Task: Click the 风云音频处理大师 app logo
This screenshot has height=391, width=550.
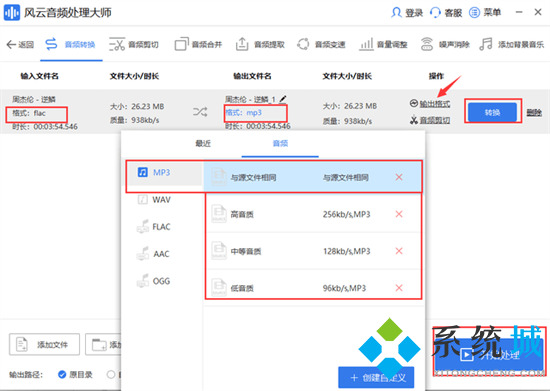Action: point(12,13)
